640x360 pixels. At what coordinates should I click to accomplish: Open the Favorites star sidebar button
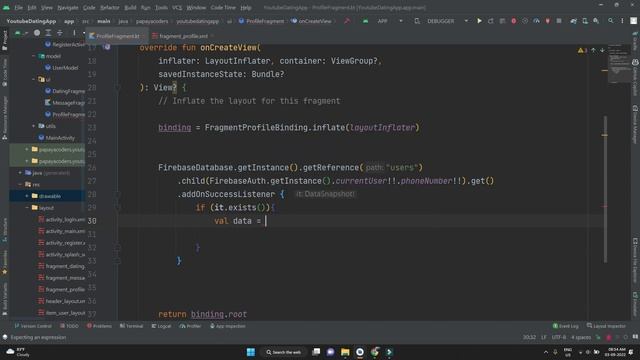coord(4,261)
